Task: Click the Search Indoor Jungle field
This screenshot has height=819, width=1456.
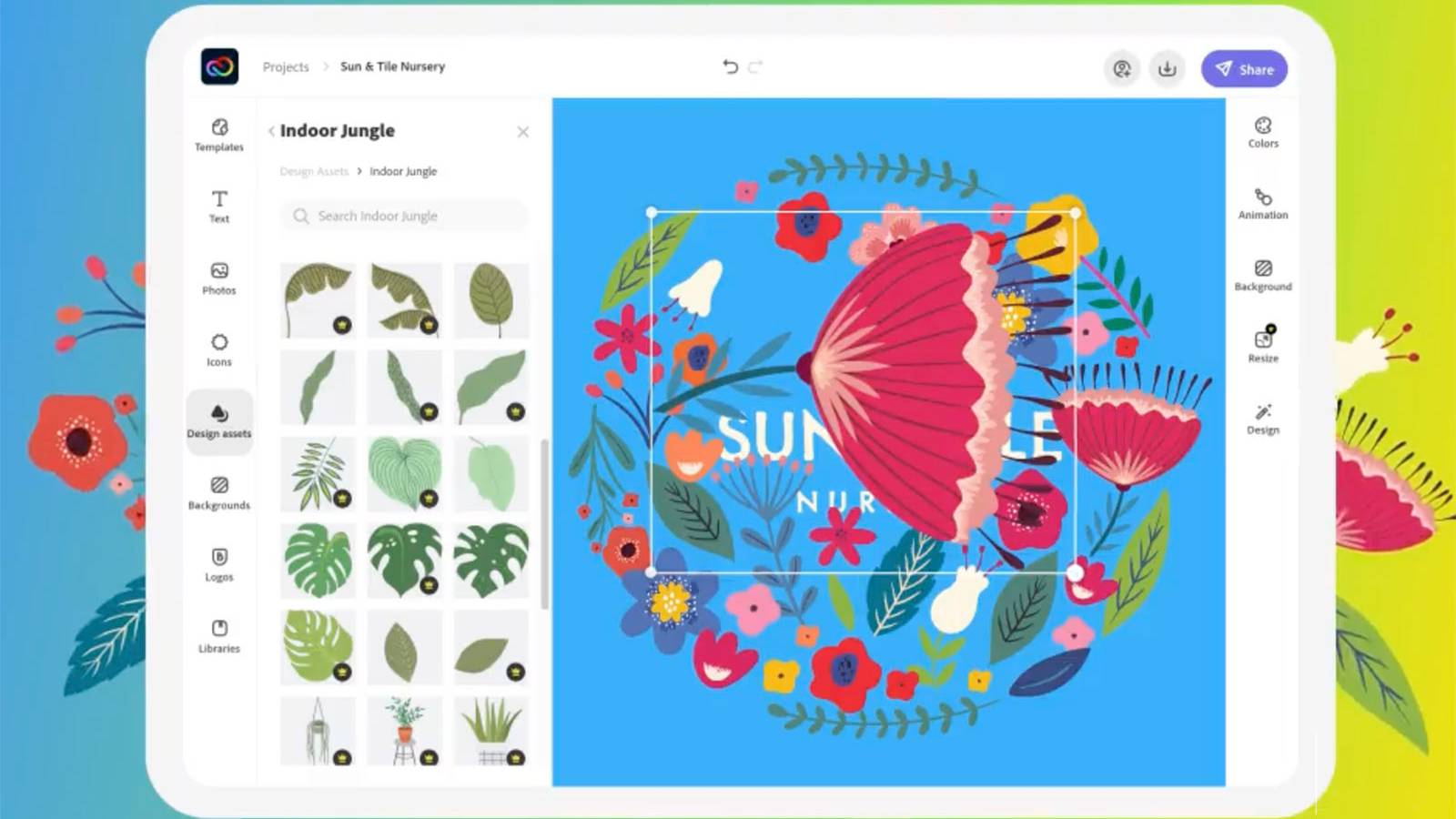Action: [x=403, y=216]
